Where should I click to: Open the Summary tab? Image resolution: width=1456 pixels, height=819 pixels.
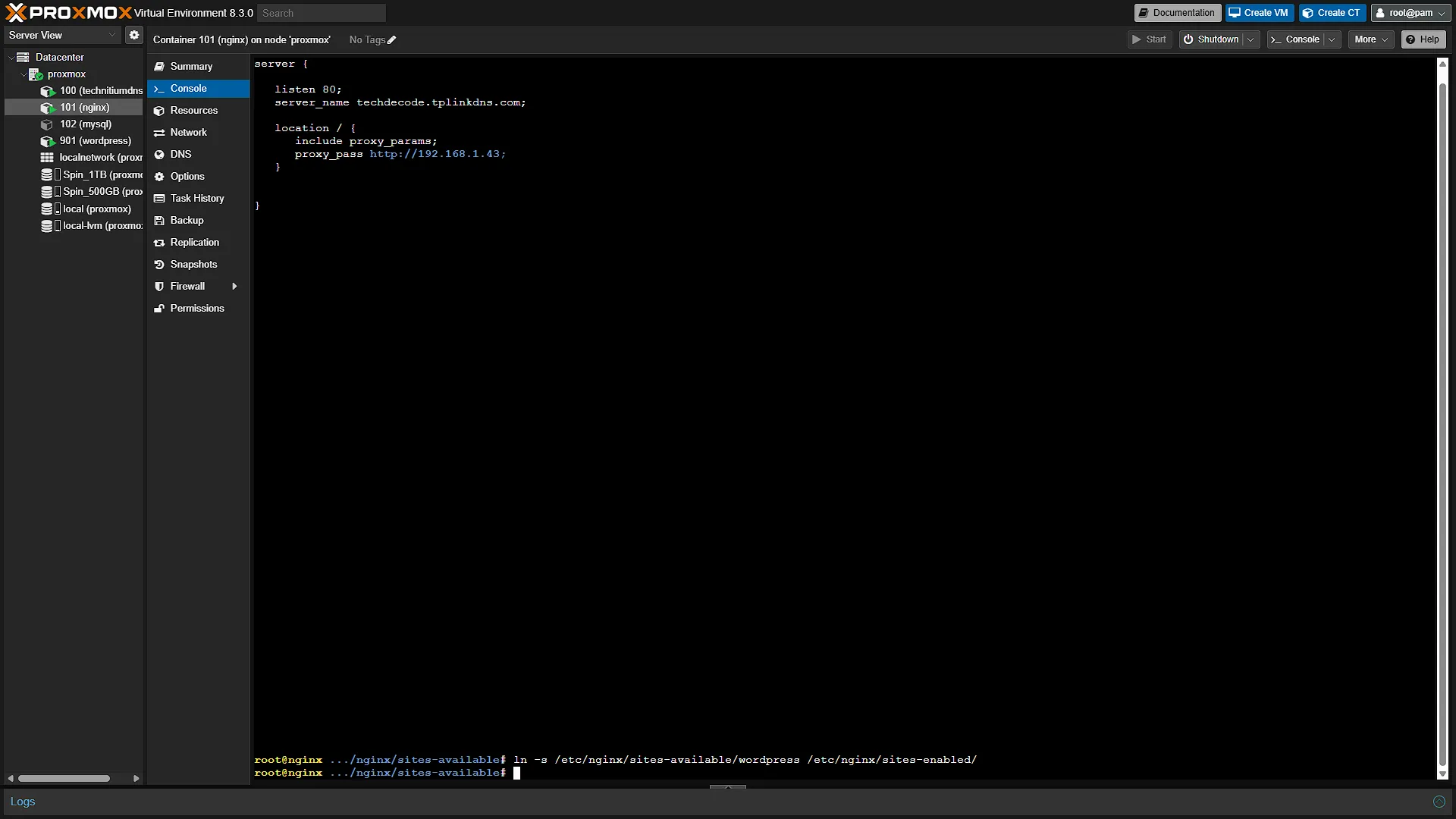pos(198,67)
